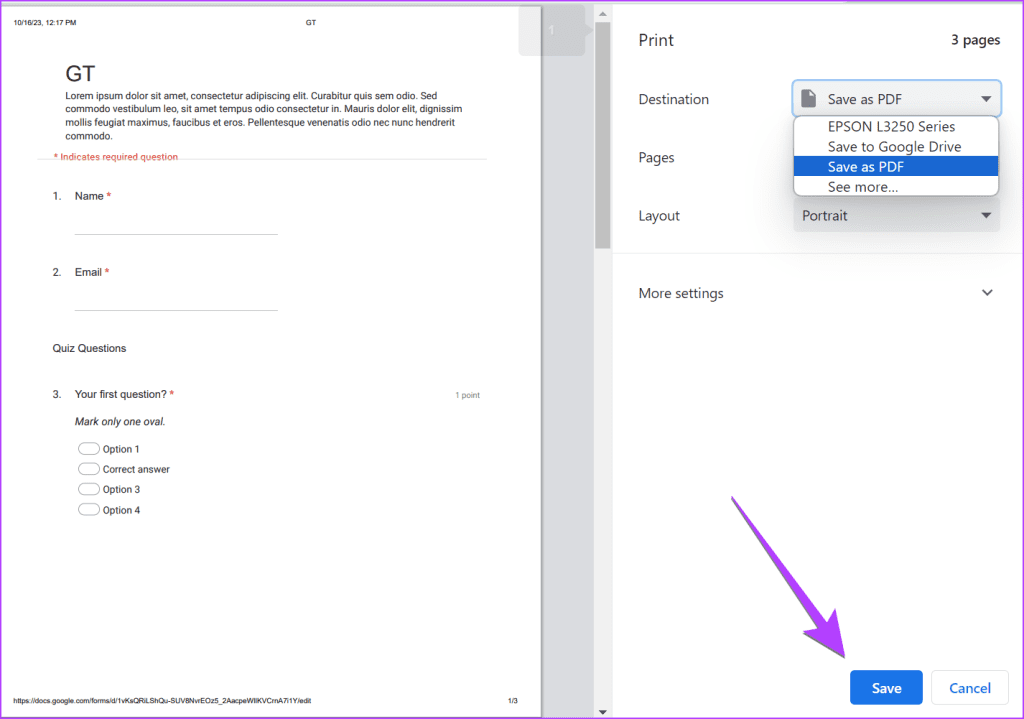Click the Cancel button
1024x719 pixels.
[x=969, y=687]
